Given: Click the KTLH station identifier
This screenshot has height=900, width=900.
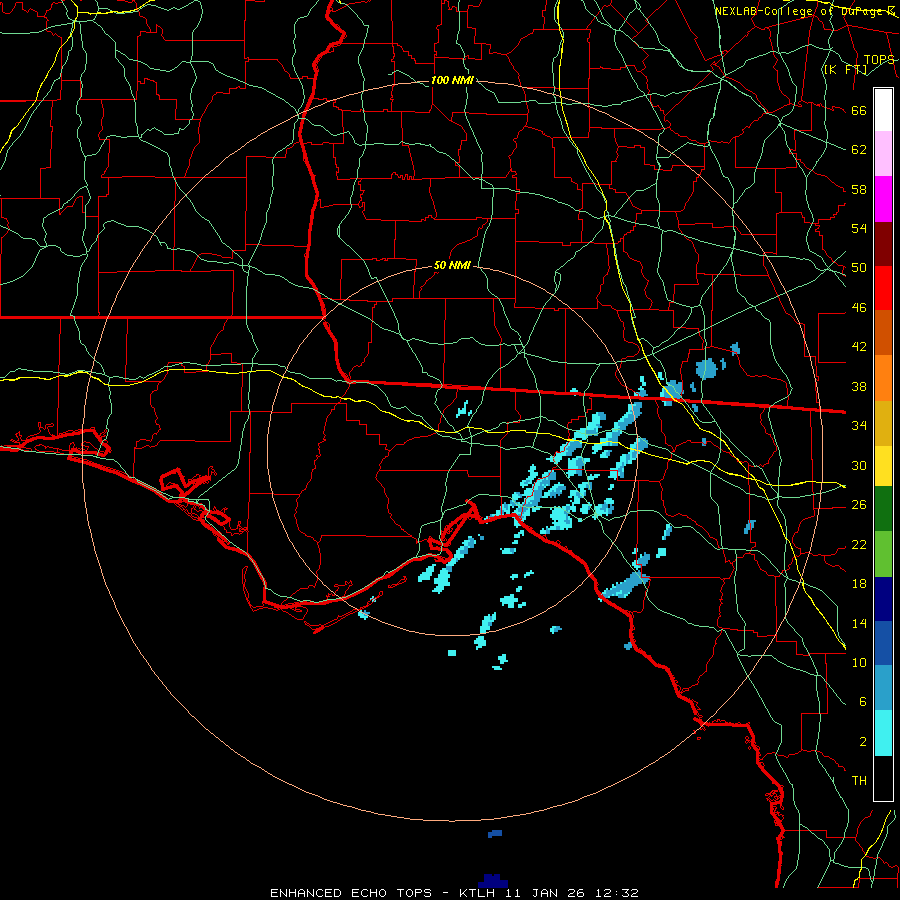Looking at the screenshot, I should click(478, 893).
